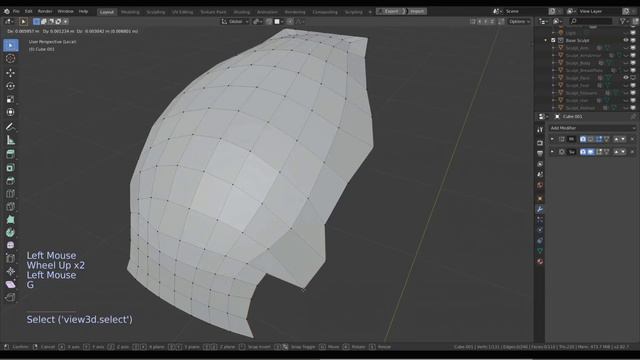Open the Render menu
640x360 pixels.
coord(45,11)
